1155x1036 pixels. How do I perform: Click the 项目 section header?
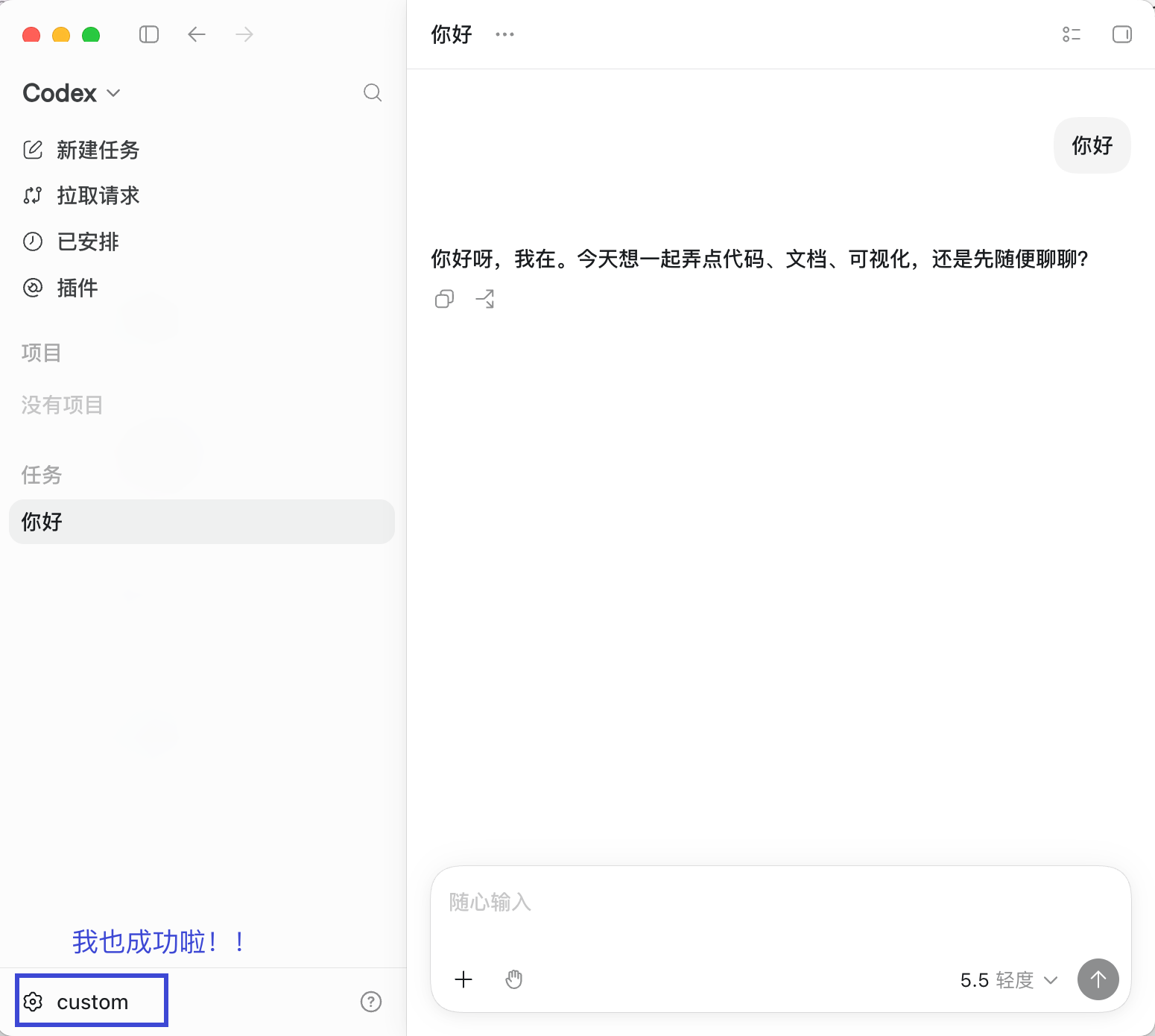coord(41,353)
